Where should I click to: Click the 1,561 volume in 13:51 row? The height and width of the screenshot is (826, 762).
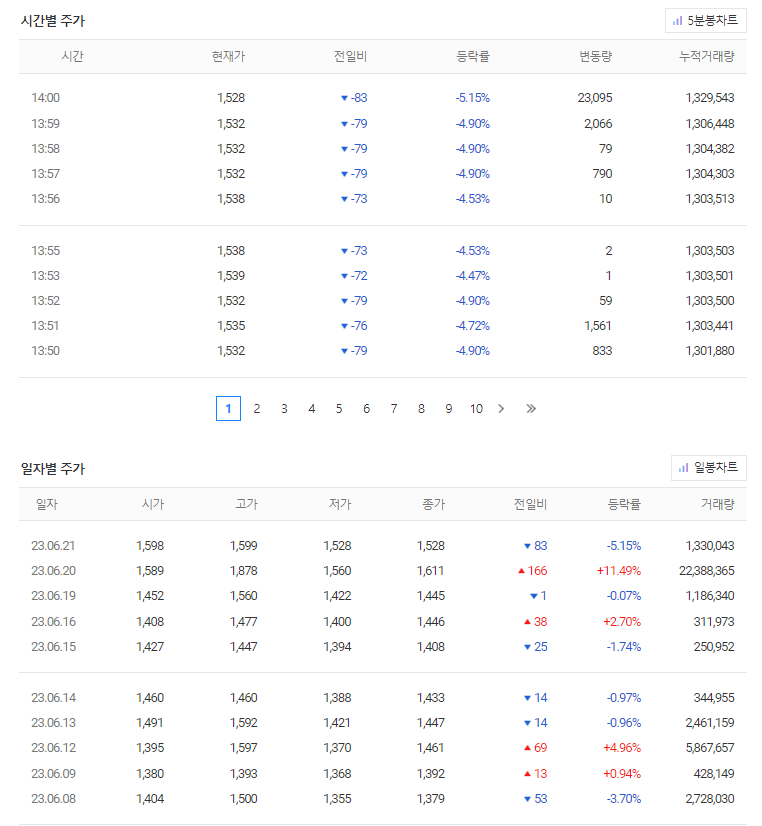coord(598,326)
